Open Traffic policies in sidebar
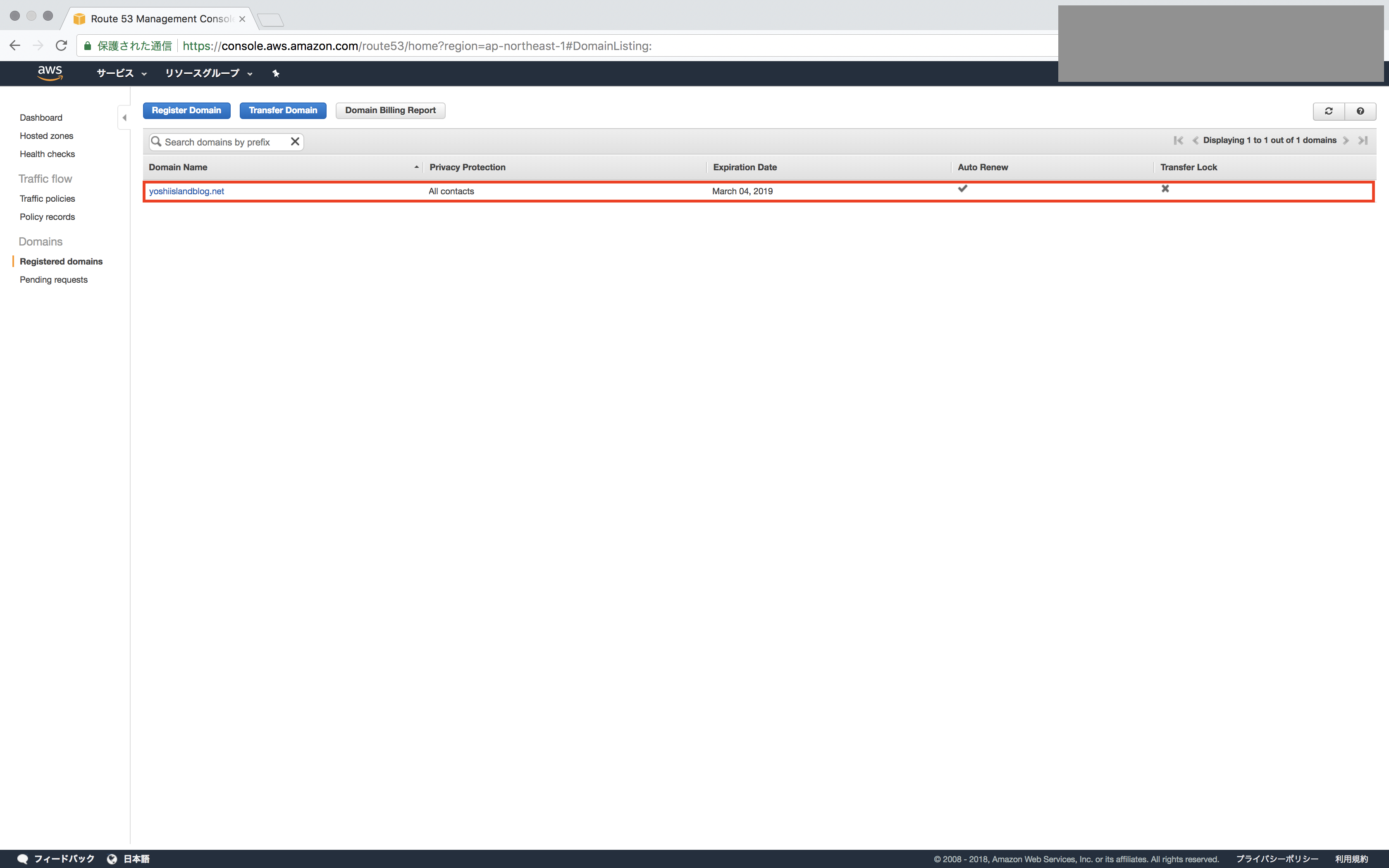1389x868 pixels. pyautogui.click(x=47, y=199)
